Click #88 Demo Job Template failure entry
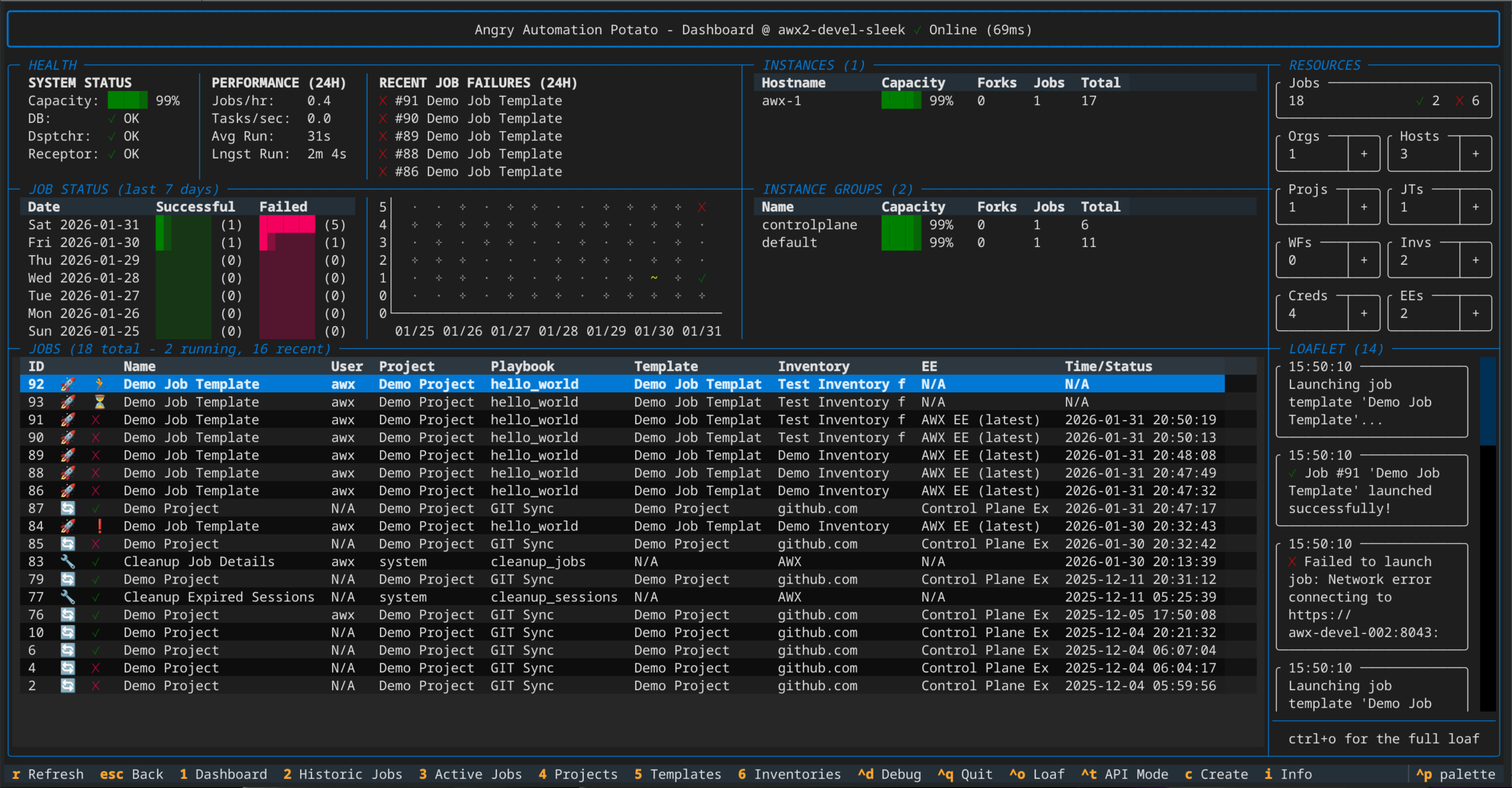This screenshot has height=788, width=1512. 471,154
